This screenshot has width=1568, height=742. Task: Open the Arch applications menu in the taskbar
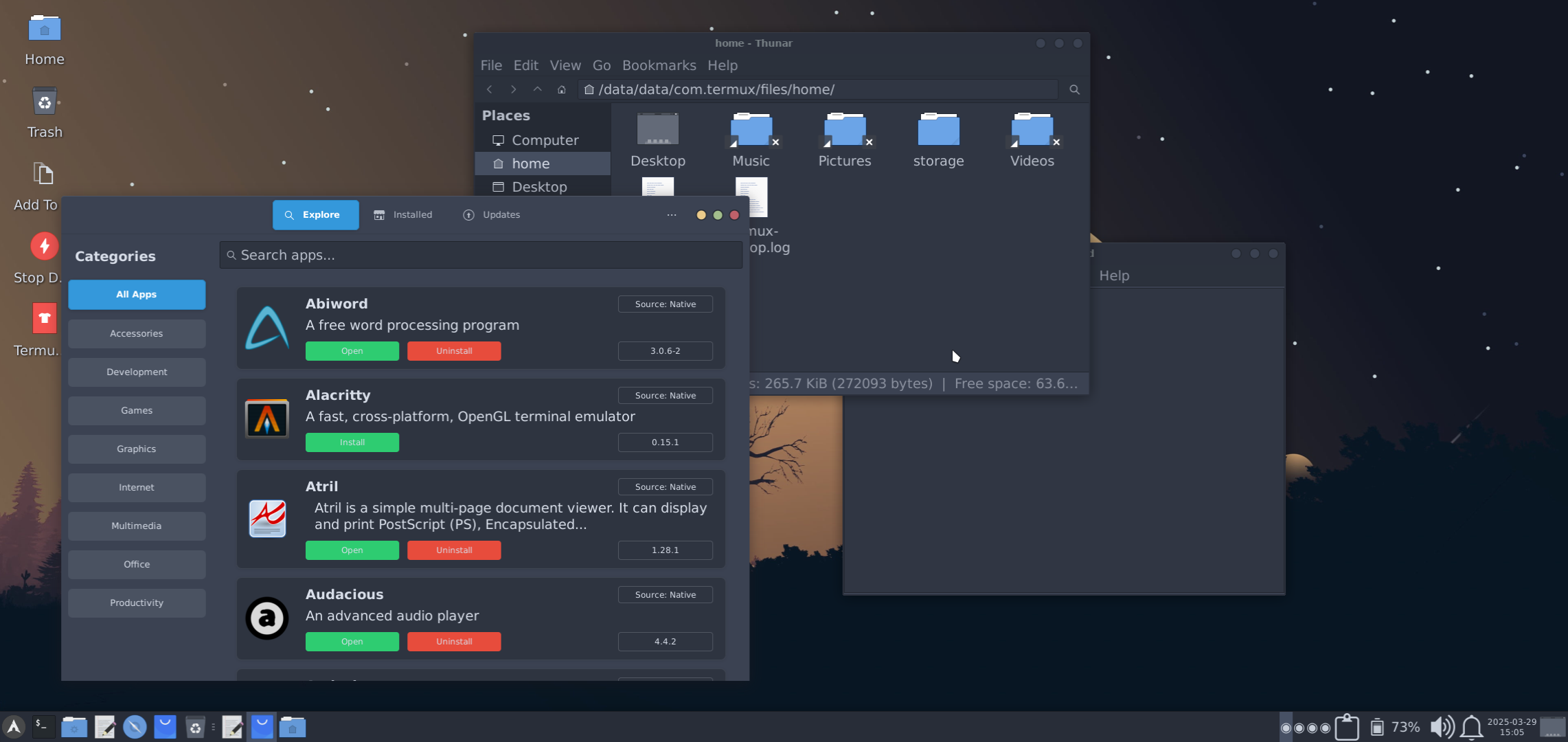[x=14, y=727]
